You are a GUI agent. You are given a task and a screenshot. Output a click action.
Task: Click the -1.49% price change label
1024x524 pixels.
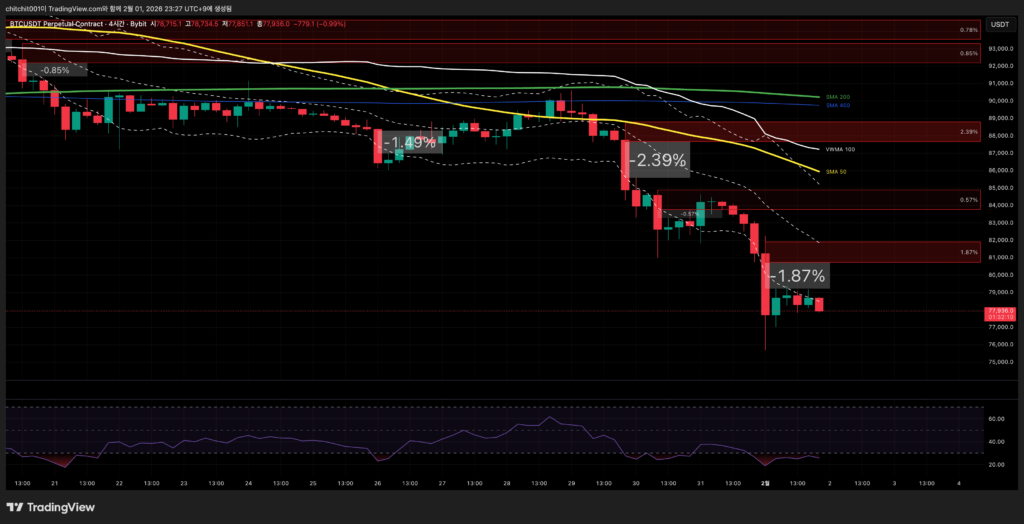(410, 143)
